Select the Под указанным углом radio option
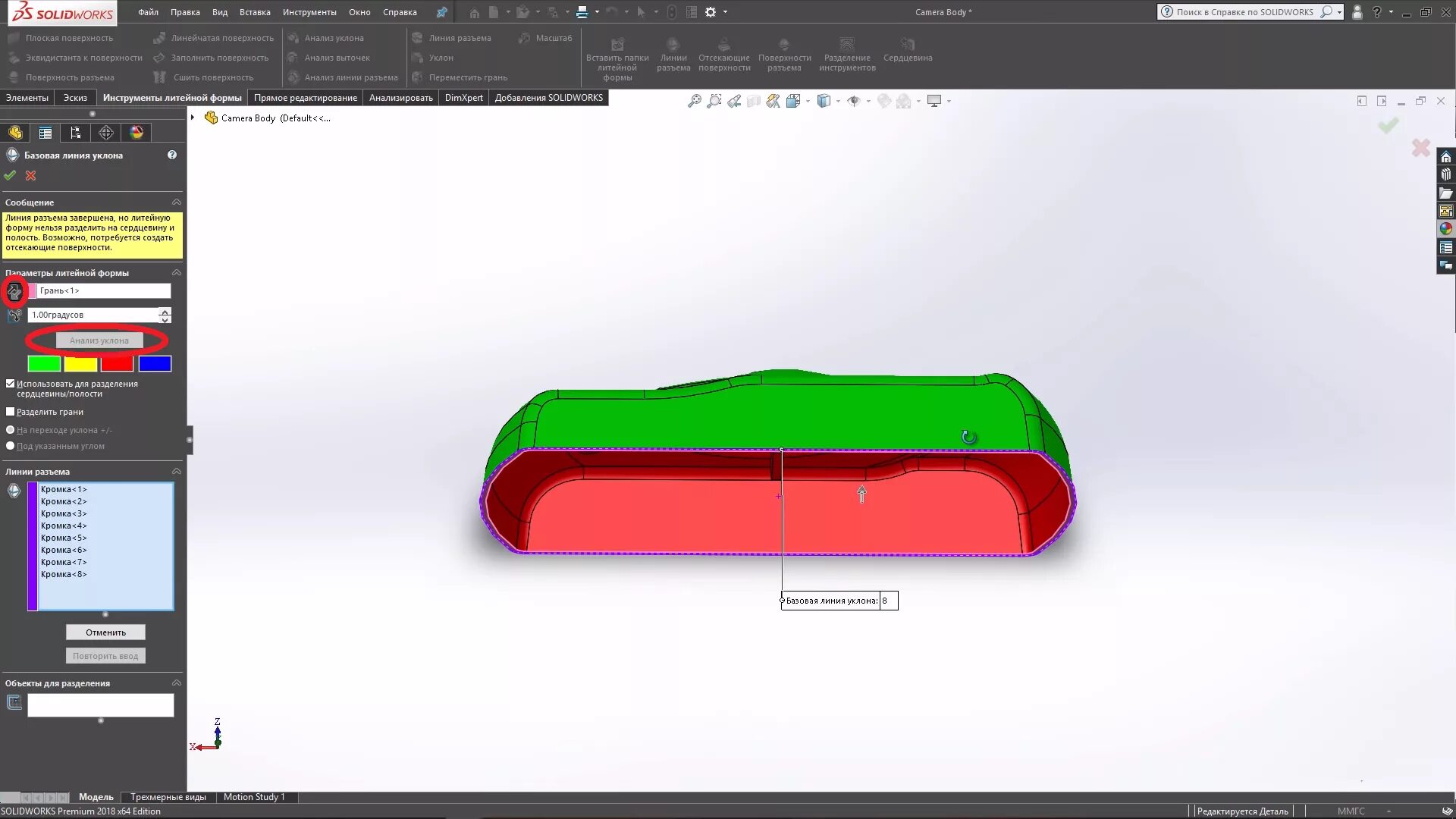 [11, 446]
